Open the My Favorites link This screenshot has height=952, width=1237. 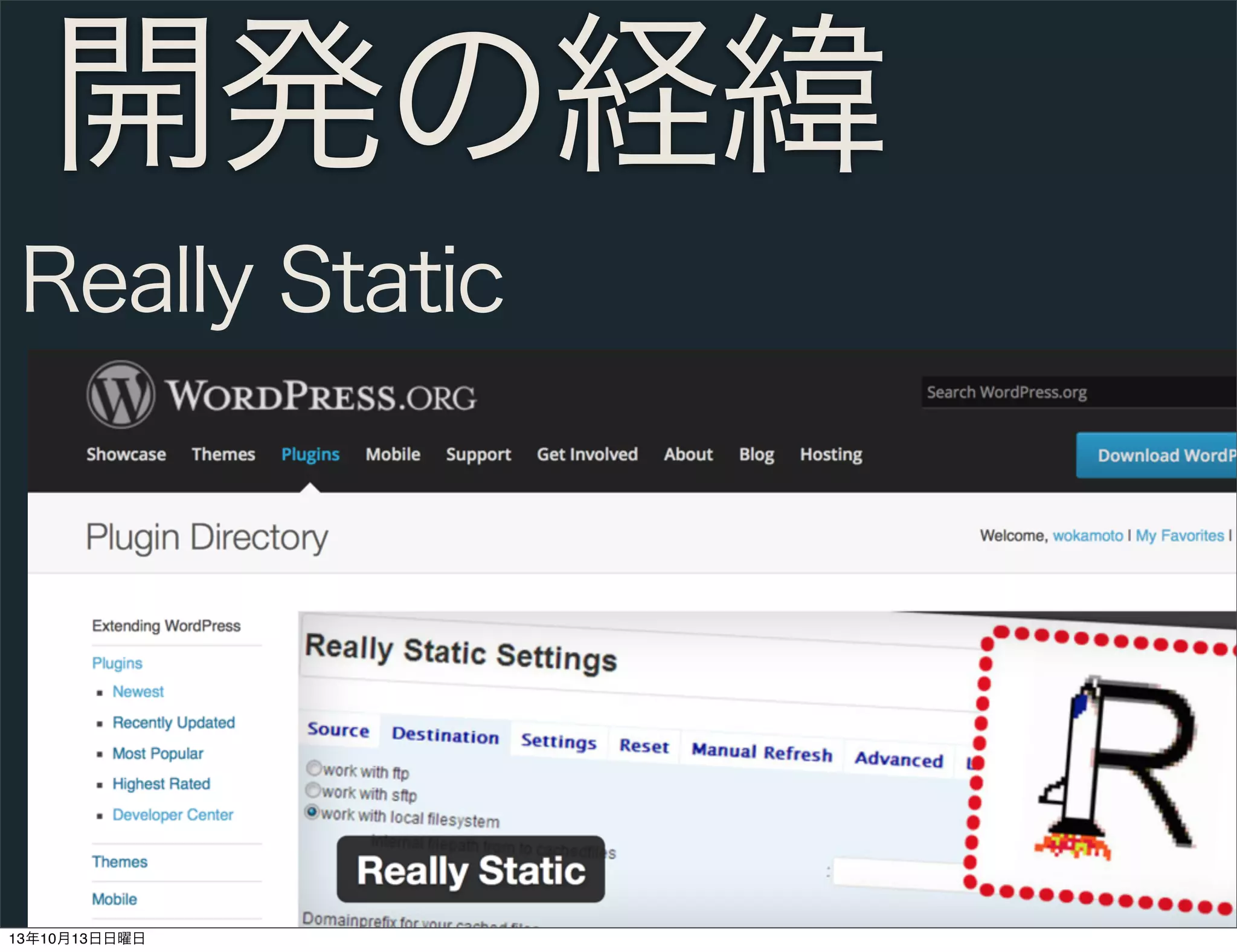click(1180, 536)
